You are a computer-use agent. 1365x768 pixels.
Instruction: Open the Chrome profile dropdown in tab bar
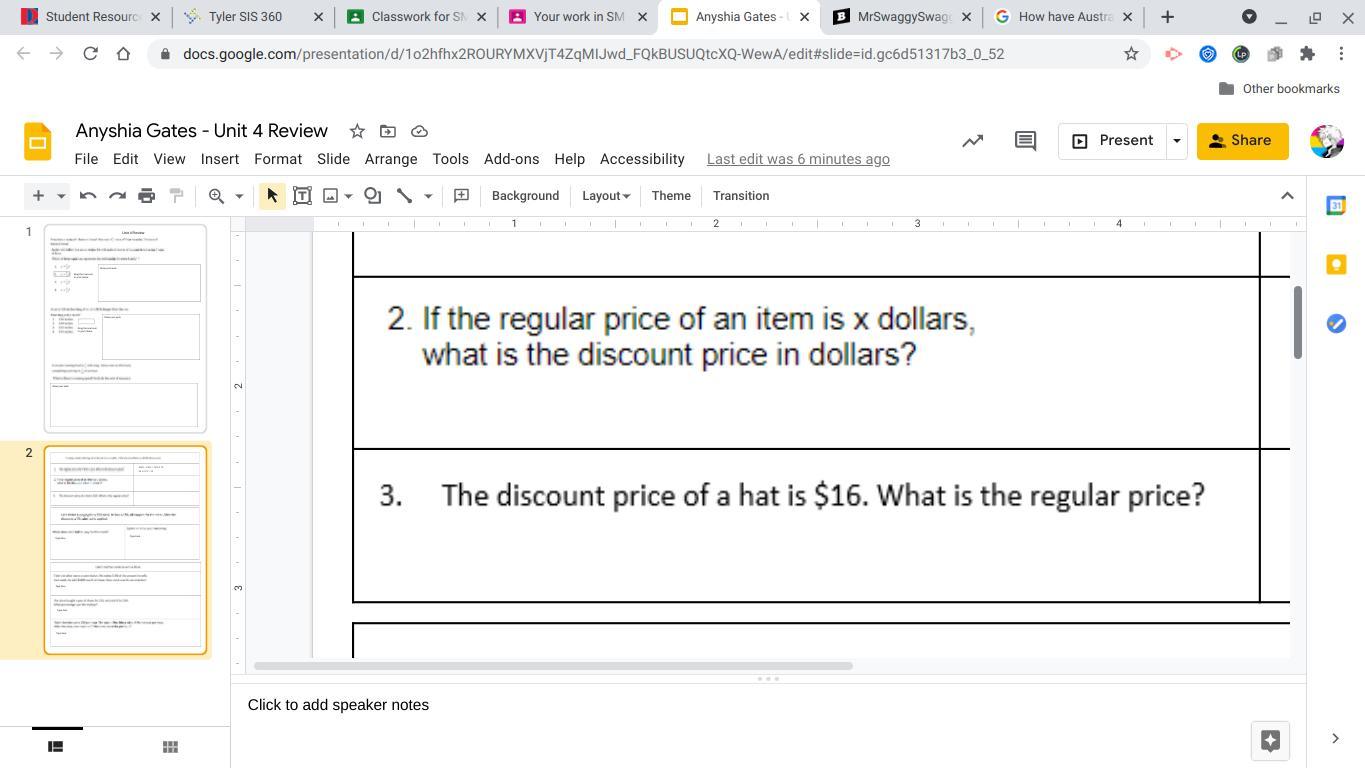click(x=1249, y=17)
